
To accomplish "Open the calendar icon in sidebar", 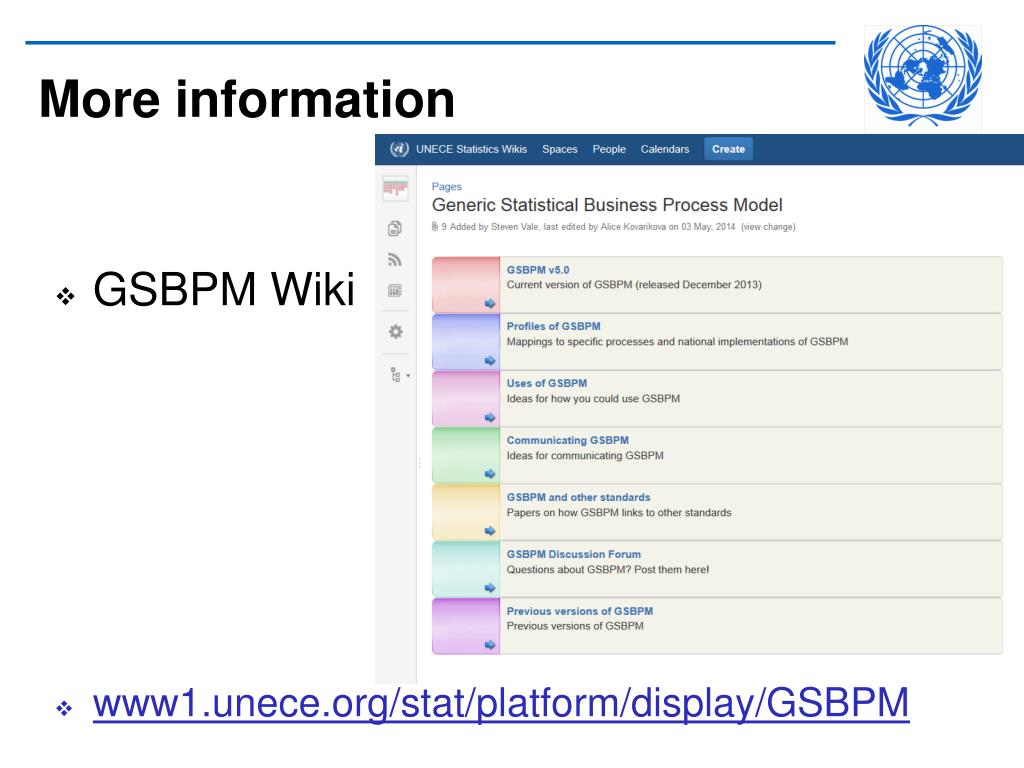I will click(x=394, y=291).
